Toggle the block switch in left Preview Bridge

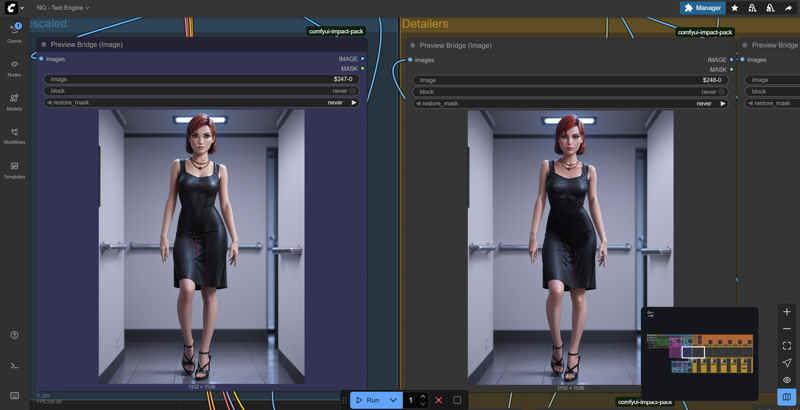point(352,91)
